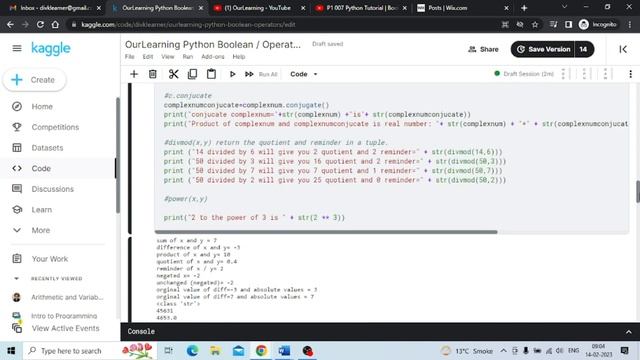Click the kaggle logo
This screenshot has height=360, width=640.
(x=51, y=49)
